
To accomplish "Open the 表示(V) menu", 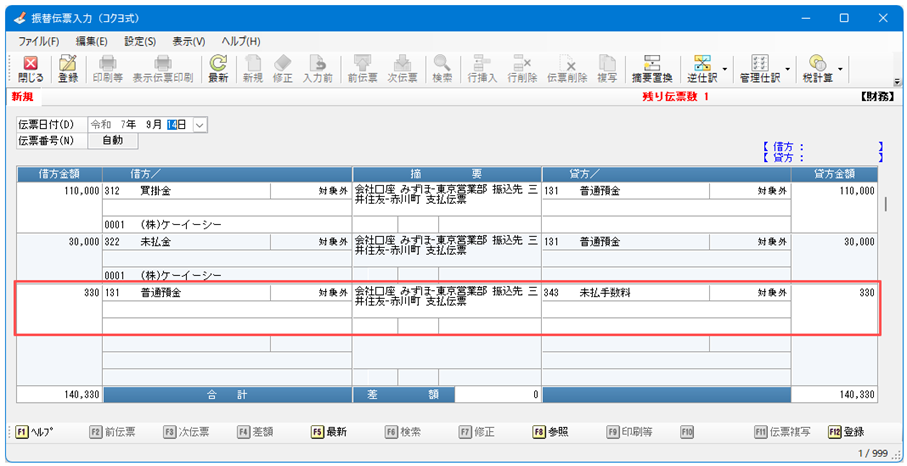I will 188,41.
